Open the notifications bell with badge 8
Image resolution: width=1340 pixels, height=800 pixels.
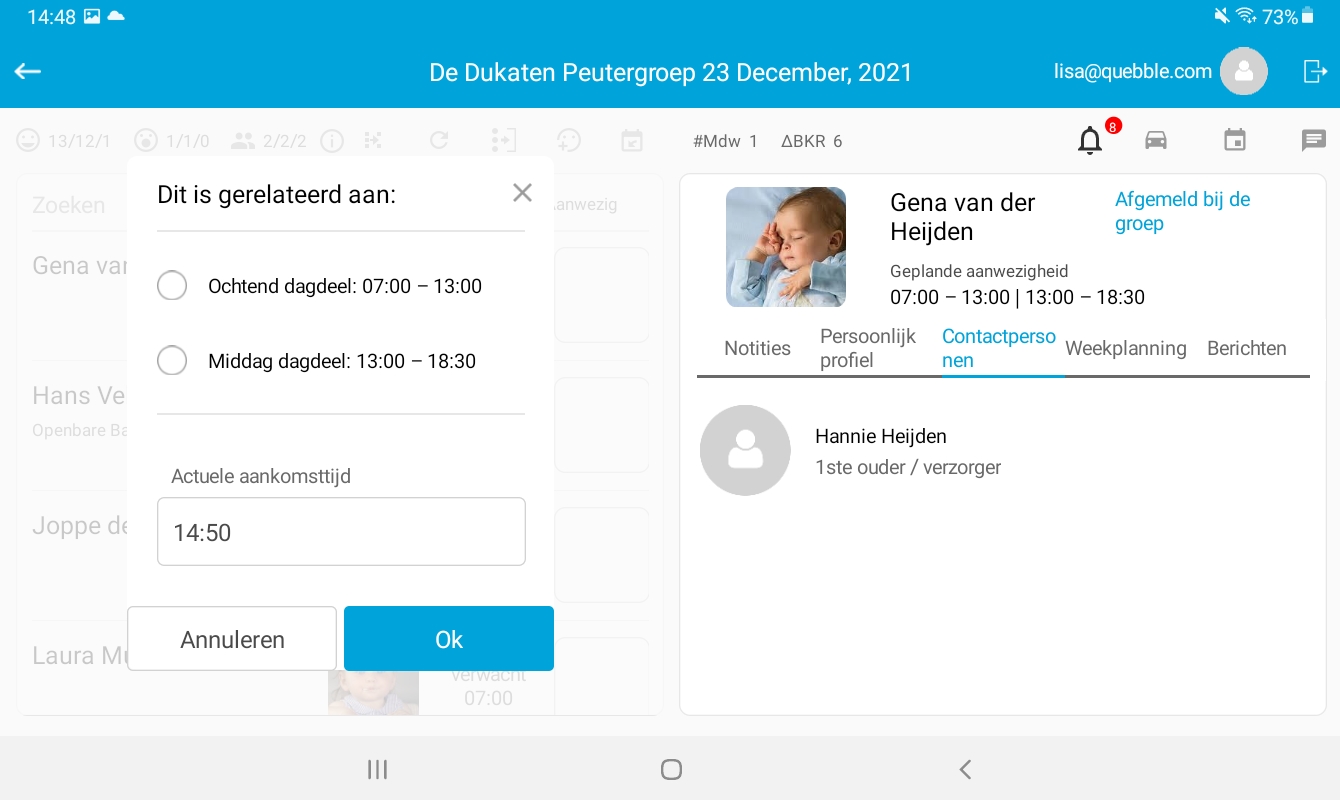coord(1090,141)
